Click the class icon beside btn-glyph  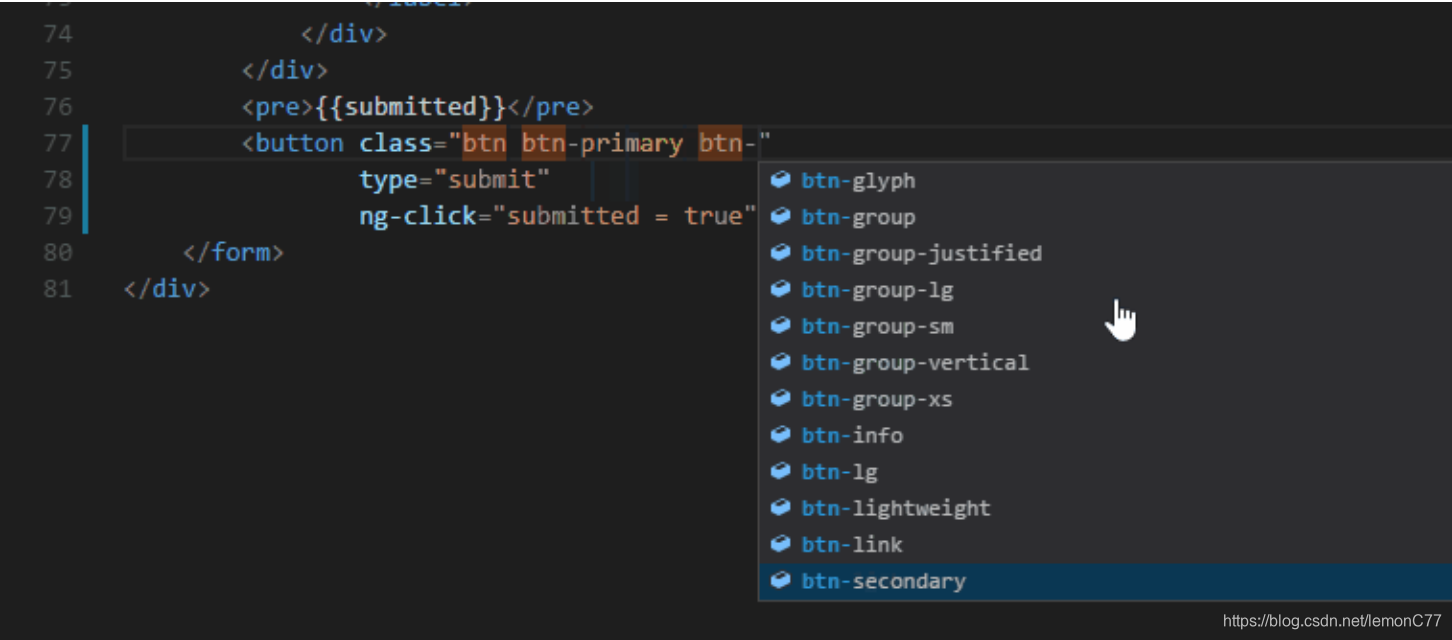click(781, 180)
